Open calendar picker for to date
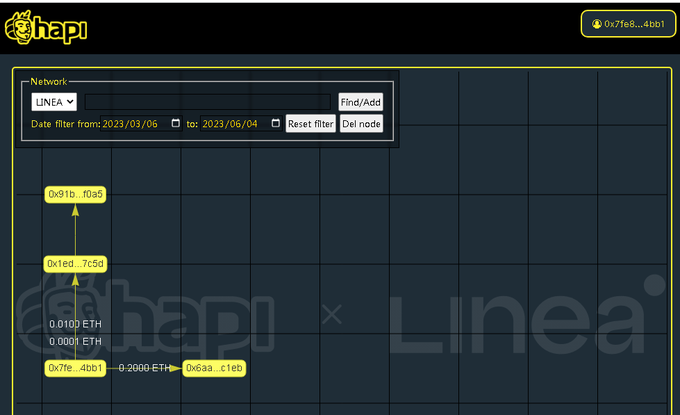This screenshot has width=680, height=415. (275, 123)
